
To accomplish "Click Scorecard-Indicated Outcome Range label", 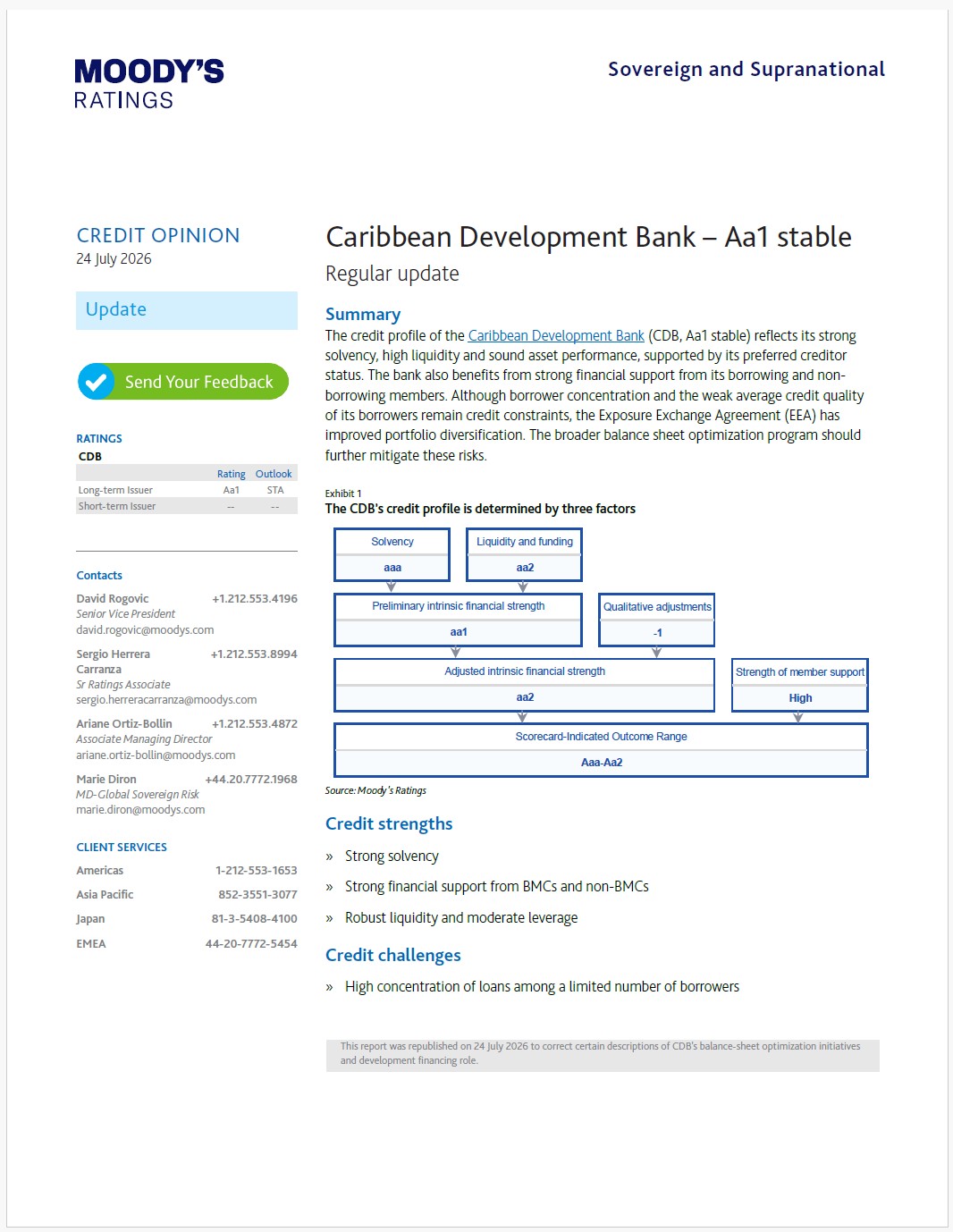I will click(x=601, y=737).
